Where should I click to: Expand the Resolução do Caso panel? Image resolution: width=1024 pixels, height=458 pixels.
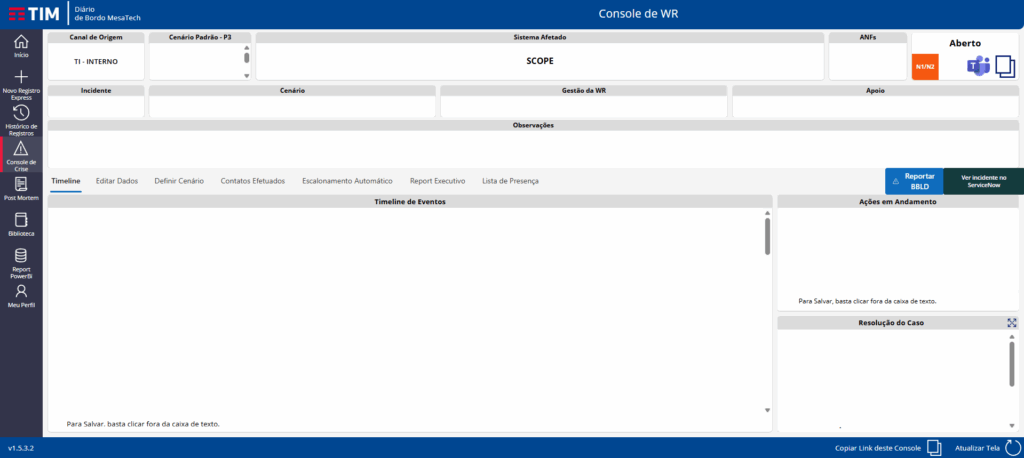pos(1012,323)
